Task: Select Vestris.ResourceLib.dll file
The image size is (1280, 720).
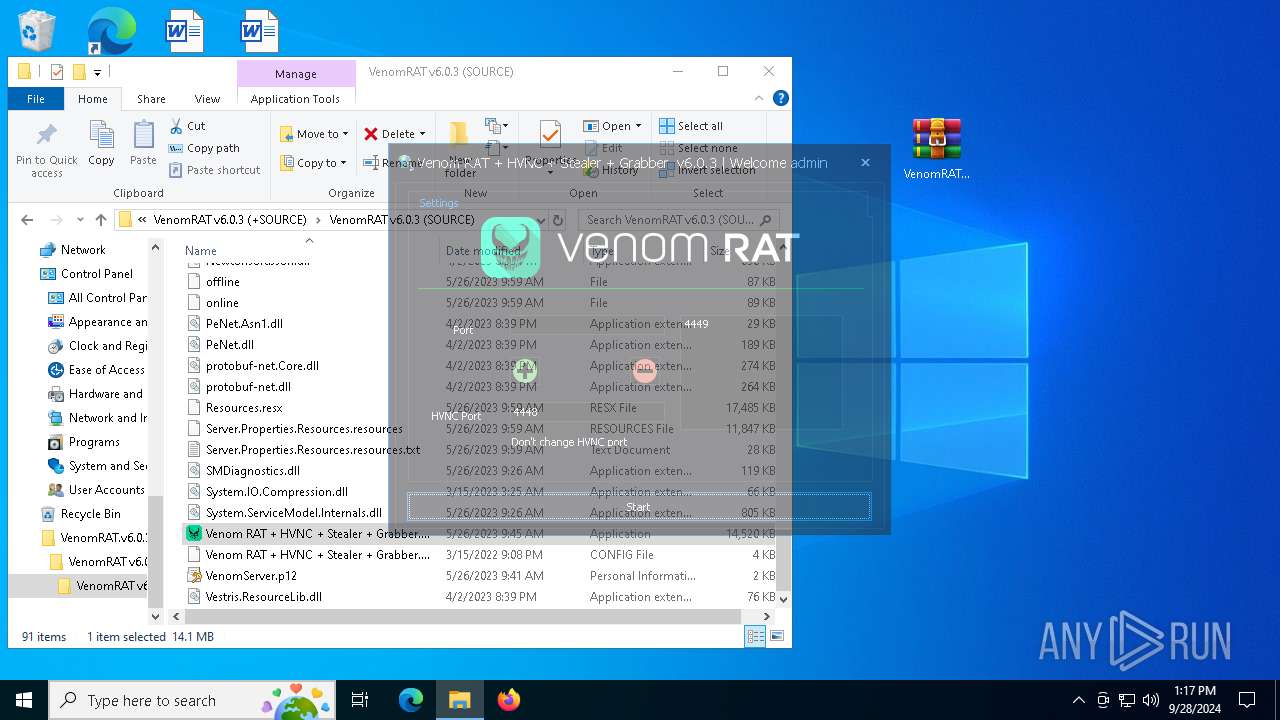Action: point(264,597)
